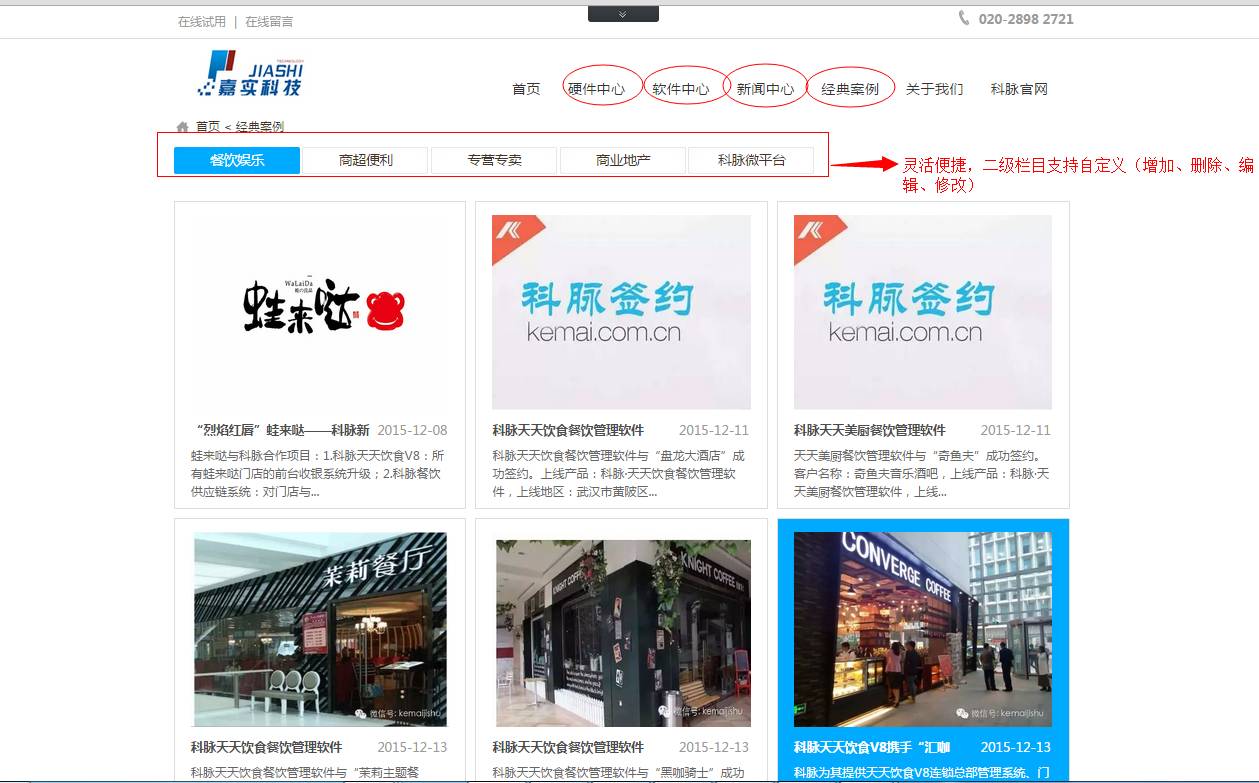This screenshot has width=1259, height=783.
Task: Click description mentioning 盘龙大酒店
Action: (x=618, y=473)
